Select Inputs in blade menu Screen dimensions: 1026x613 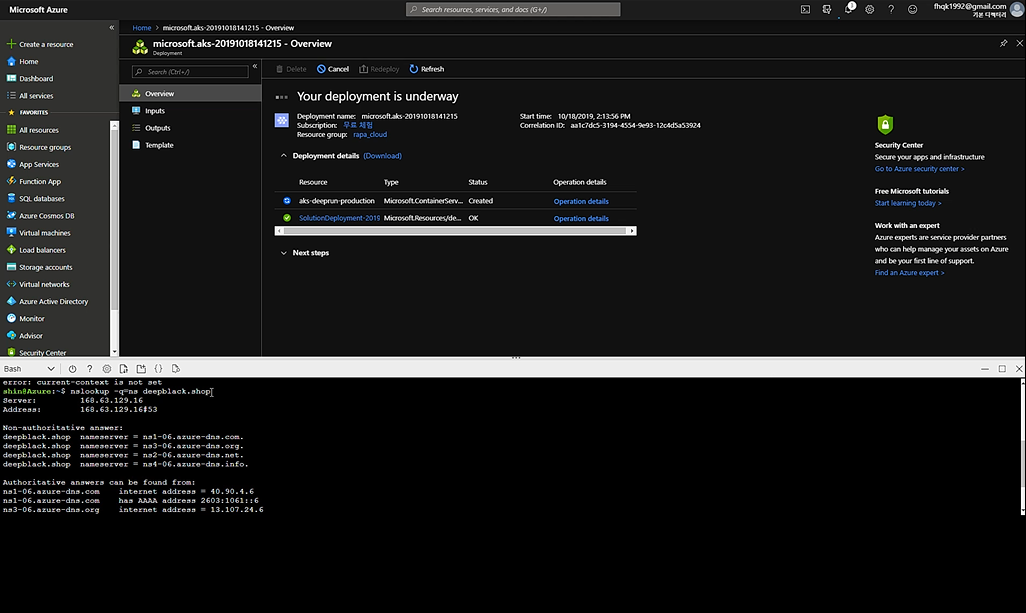(190, 111)
